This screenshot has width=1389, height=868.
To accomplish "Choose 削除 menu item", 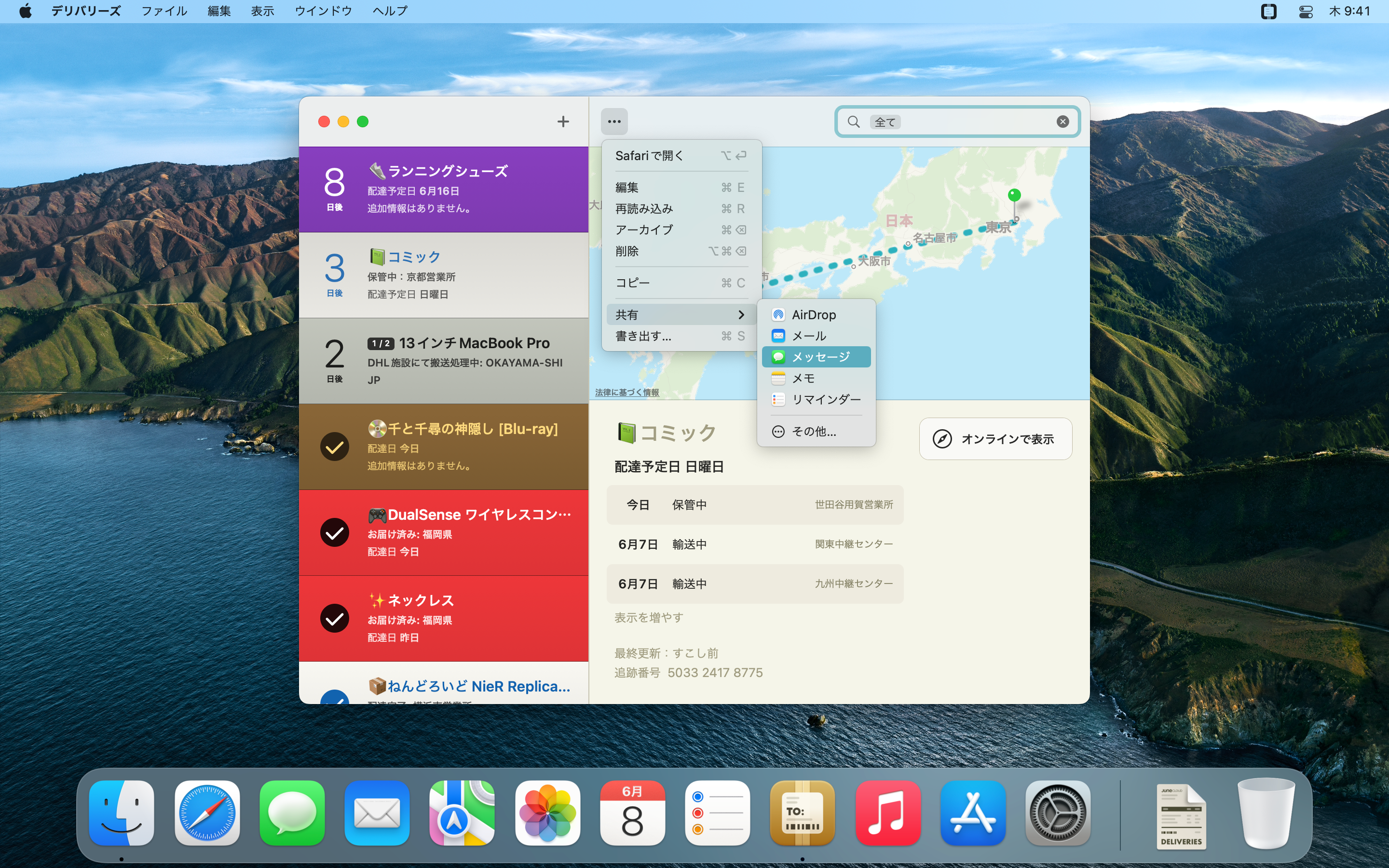I will [x=681, y=251].
